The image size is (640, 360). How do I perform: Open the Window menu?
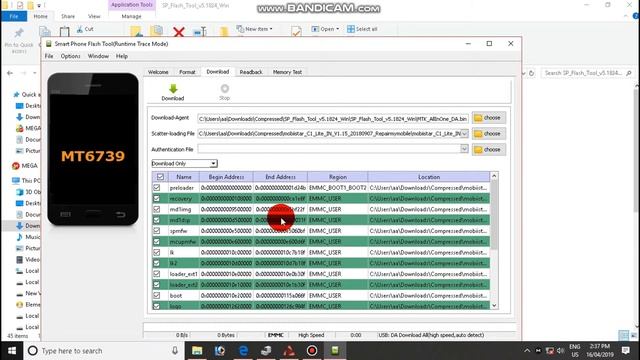click(98, 56)
